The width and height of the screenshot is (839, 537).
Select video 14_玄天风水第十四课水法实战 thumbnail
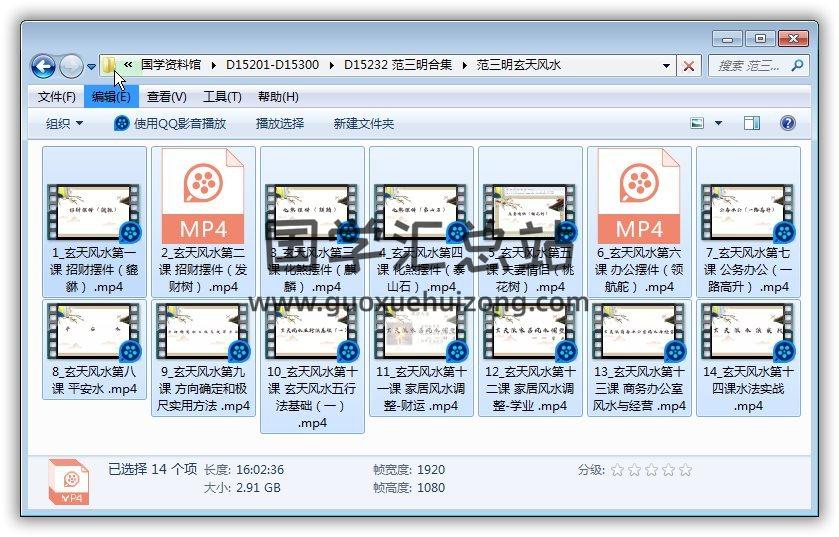point(748,332)
